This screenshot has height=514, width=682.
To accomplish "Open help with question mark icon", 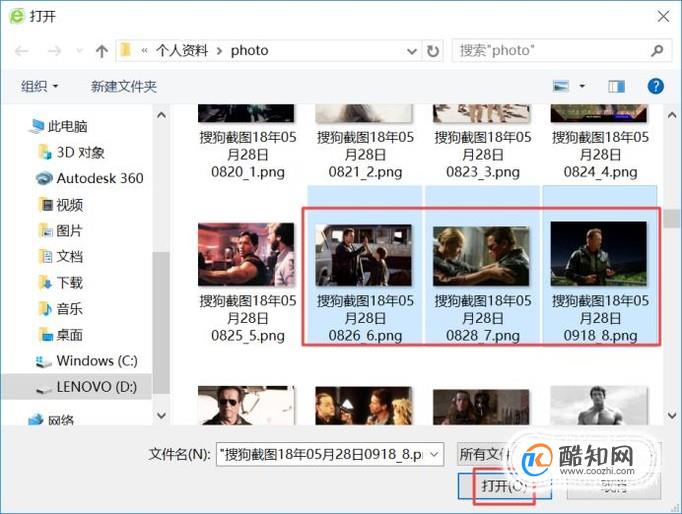I will coord(655,86).
